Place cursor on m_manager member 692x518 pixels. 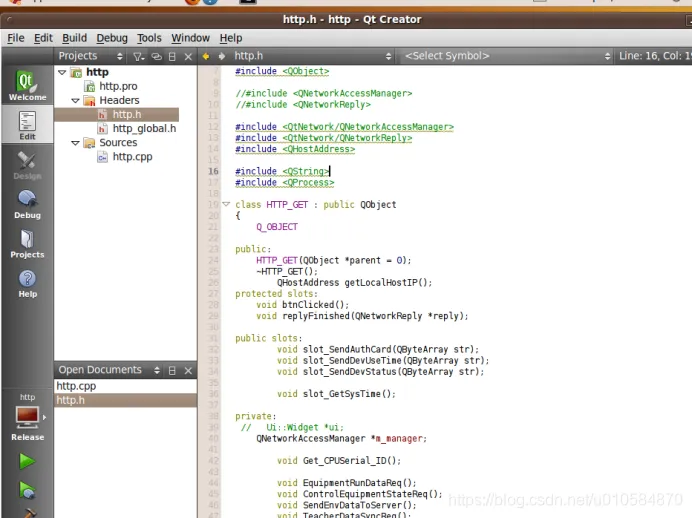pos(401,439)
